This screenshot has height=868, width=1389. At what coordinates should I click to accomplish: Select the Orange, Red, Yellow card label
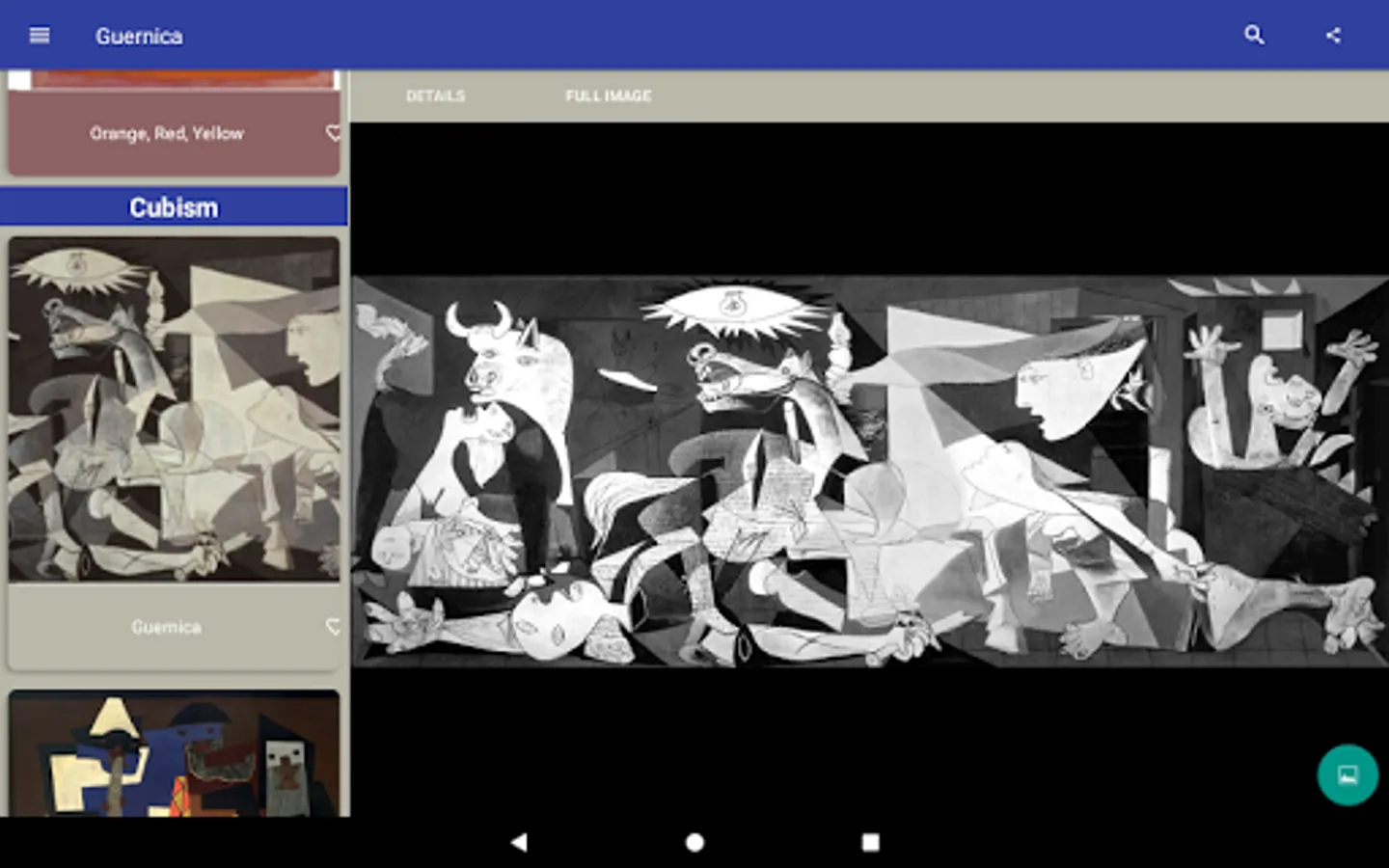pyautogui.click(x=167, y=133)
